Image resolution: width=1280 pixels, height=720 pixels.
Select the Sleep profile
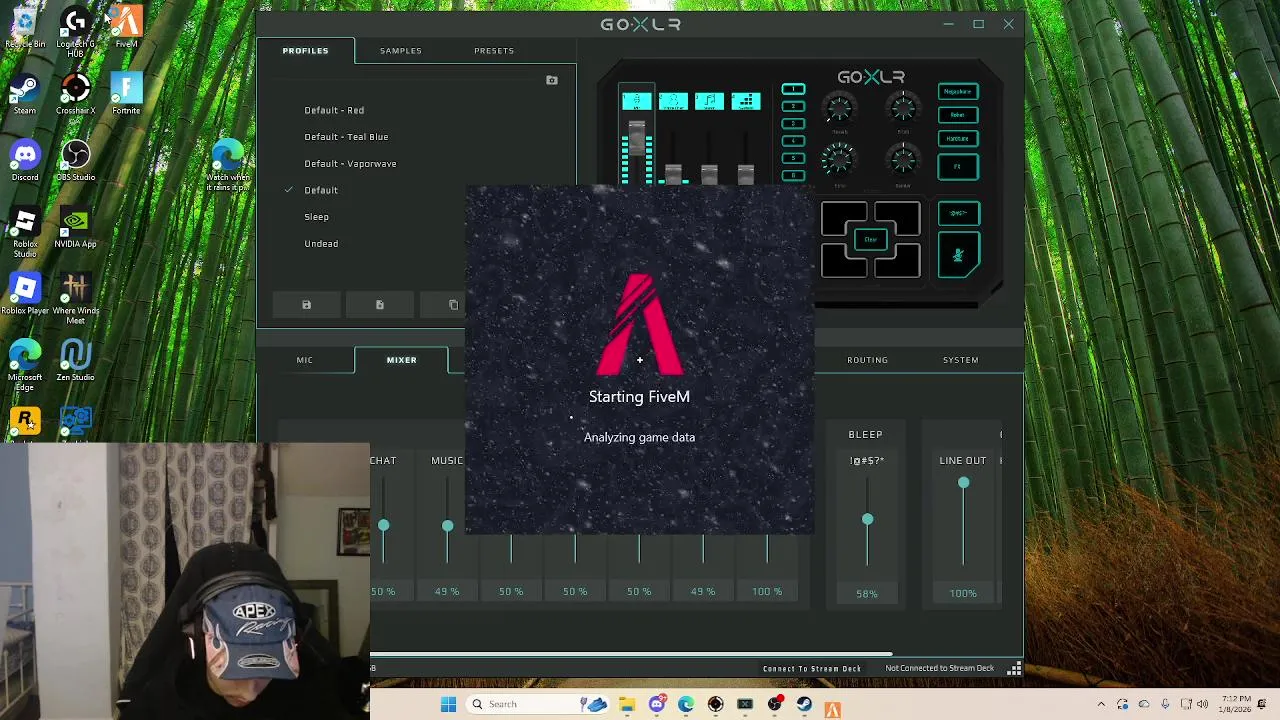pos(316,217)
